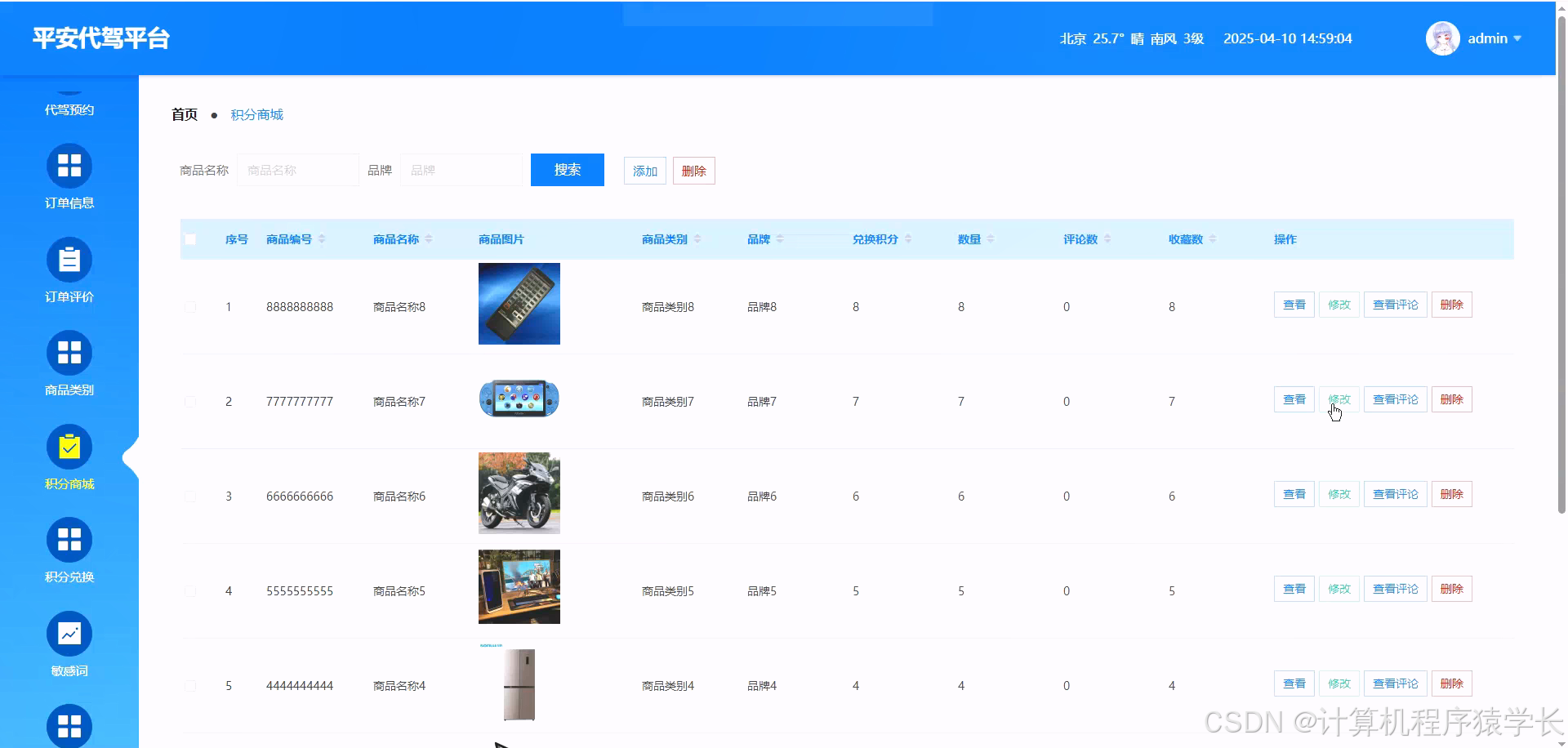
Task: Open 敏感词 chart icon
Action: [69, 634]
